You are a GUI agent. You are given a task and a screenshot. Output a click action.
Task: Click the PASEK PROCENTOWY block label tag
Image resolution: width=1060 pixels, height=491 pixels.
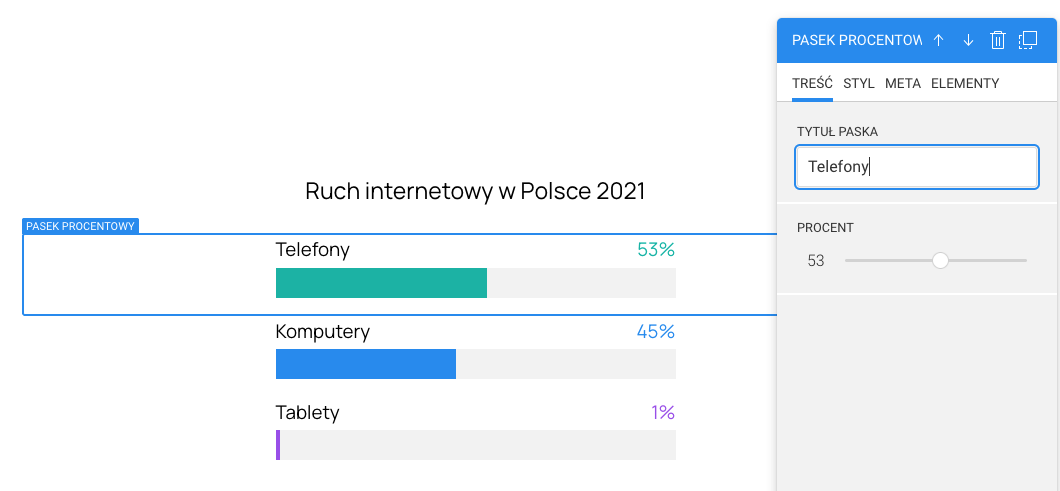click(80, 226)
